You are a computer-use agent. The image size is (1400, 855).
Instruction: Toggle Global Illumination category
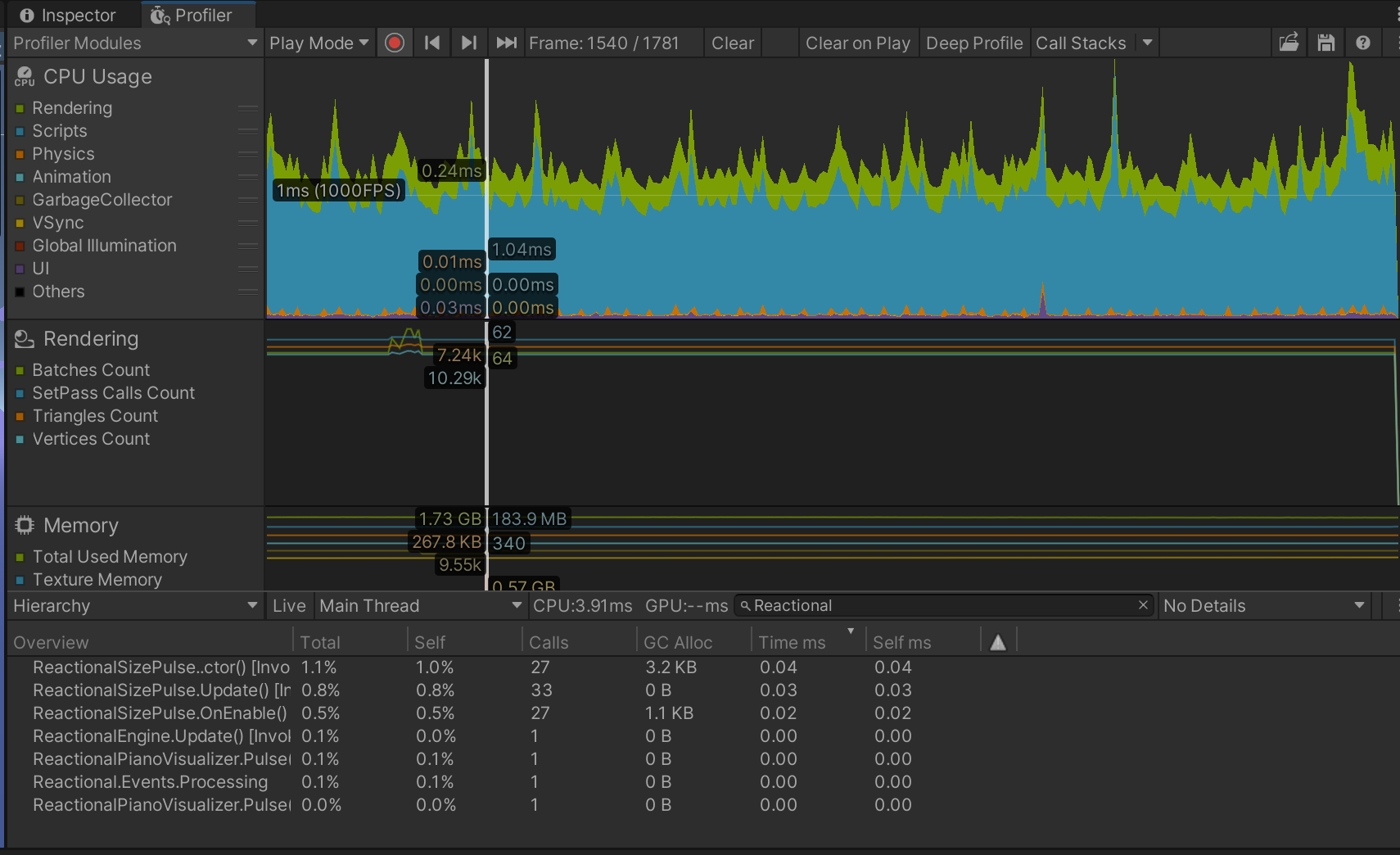click(20, 246)
